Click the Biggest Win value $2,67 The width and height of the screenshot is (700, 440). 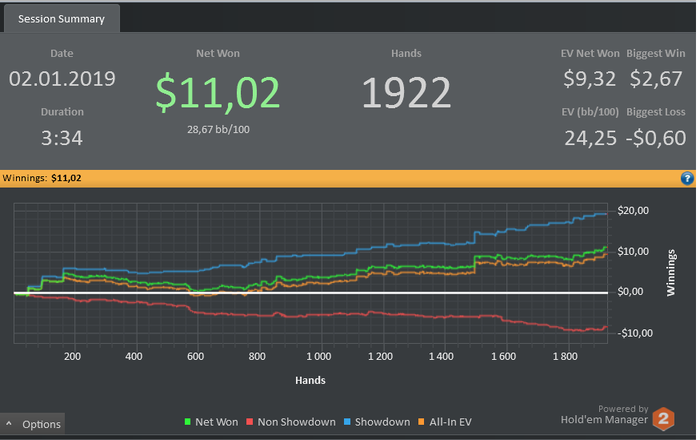point(656,79)
